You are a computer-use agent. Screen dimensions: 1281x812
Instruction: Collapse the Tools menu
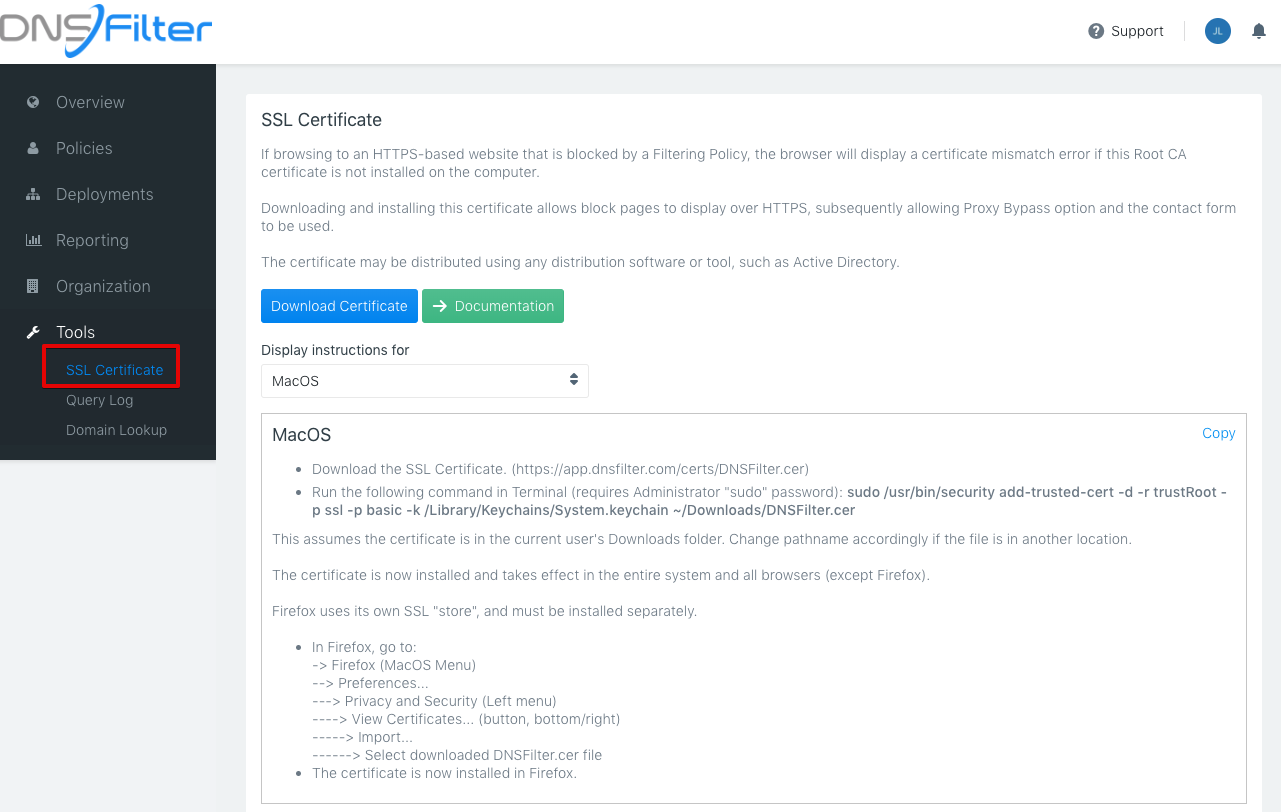click(75, 332)
